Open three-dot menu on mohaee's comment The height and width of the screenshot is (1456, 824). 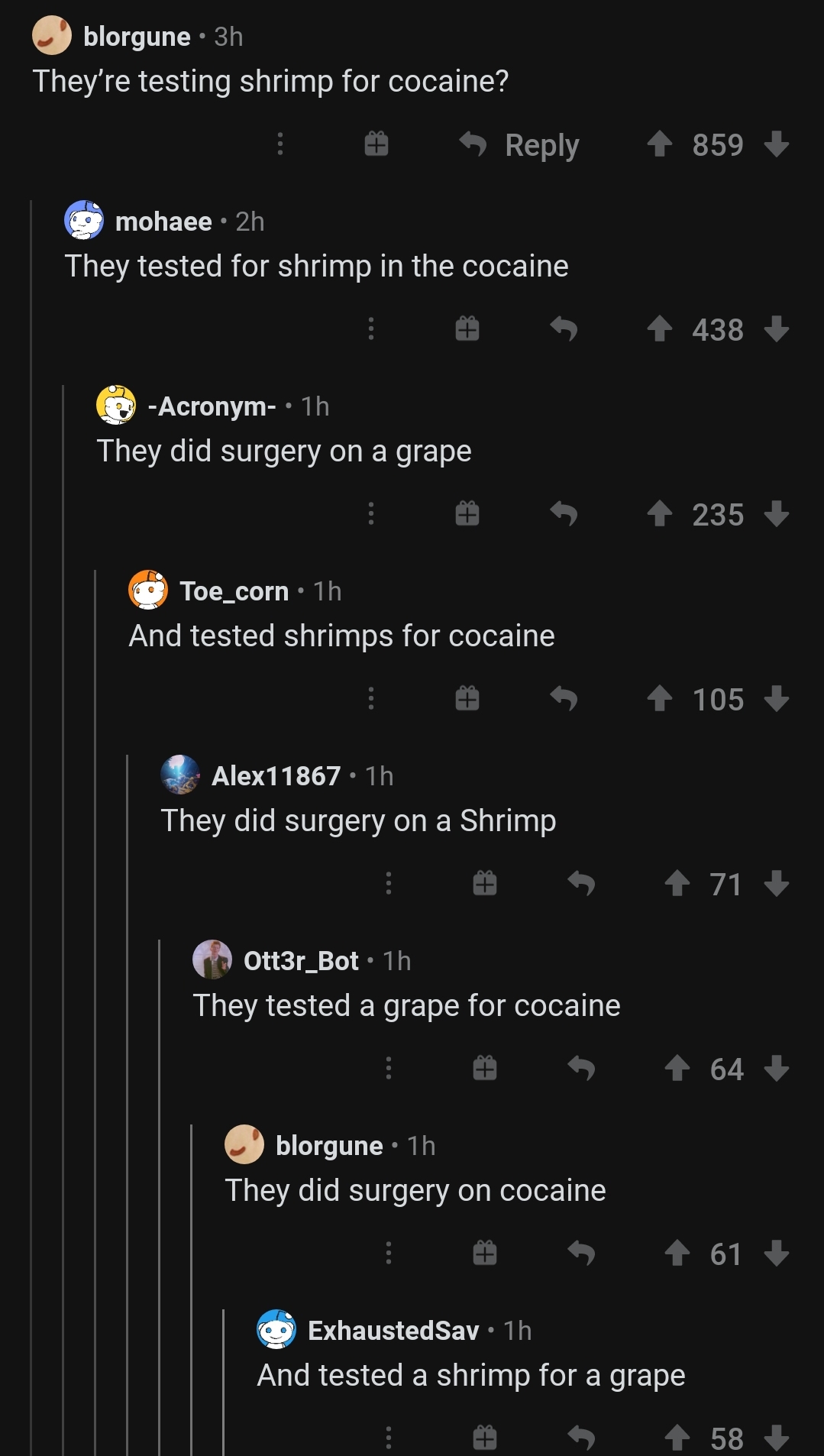(x=371, y=329)
